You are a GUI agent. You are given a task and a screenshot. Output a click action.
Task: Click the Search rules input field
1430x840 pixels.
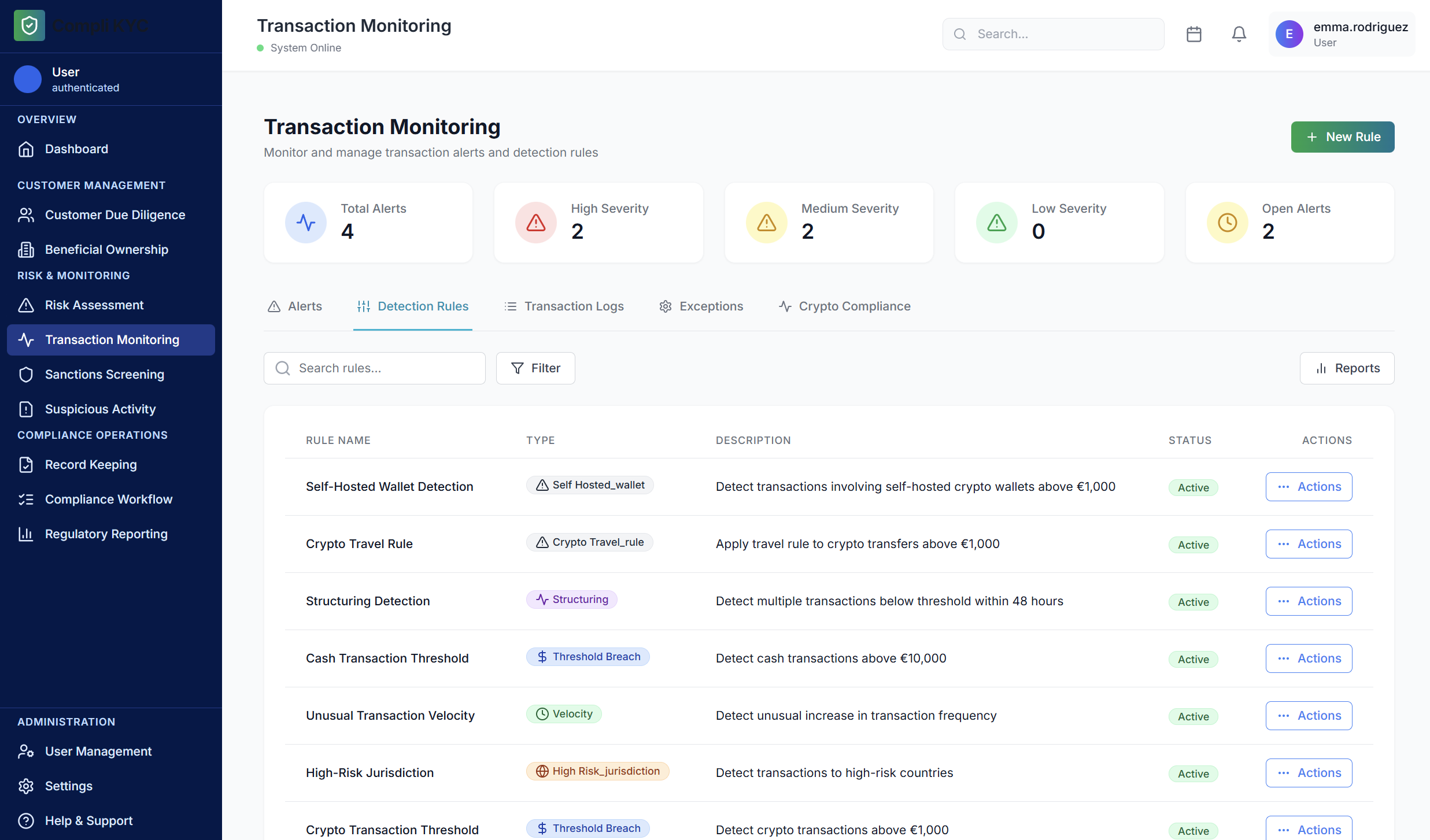click(x=374, y=368)
